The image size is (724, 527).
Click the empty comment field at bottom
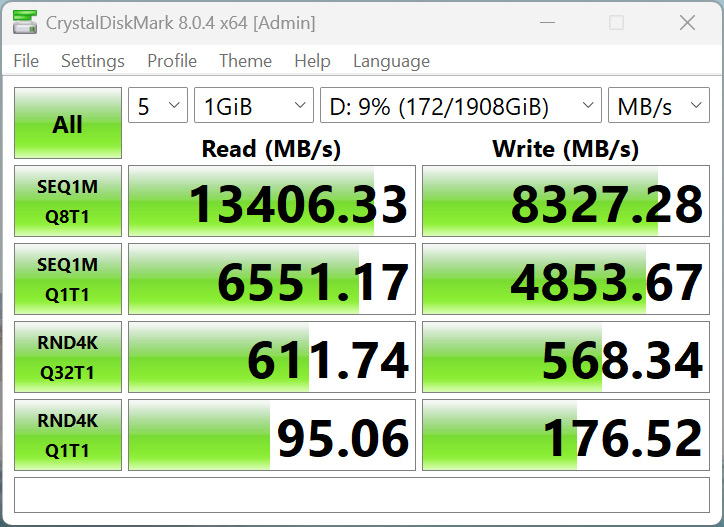pos(362,495)
